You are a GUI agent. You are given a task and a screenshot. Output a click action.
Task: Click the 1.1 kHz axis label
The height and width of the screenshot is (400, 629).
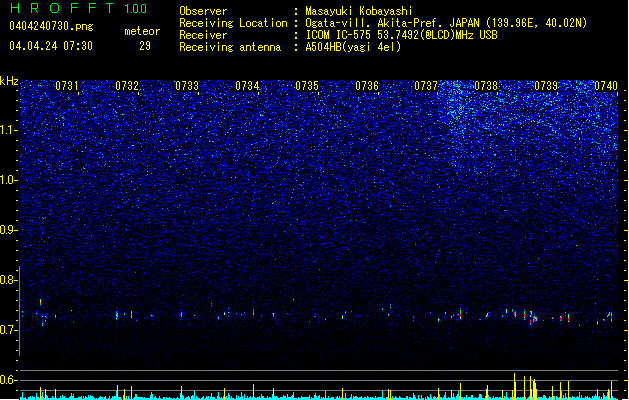point(9,130)
